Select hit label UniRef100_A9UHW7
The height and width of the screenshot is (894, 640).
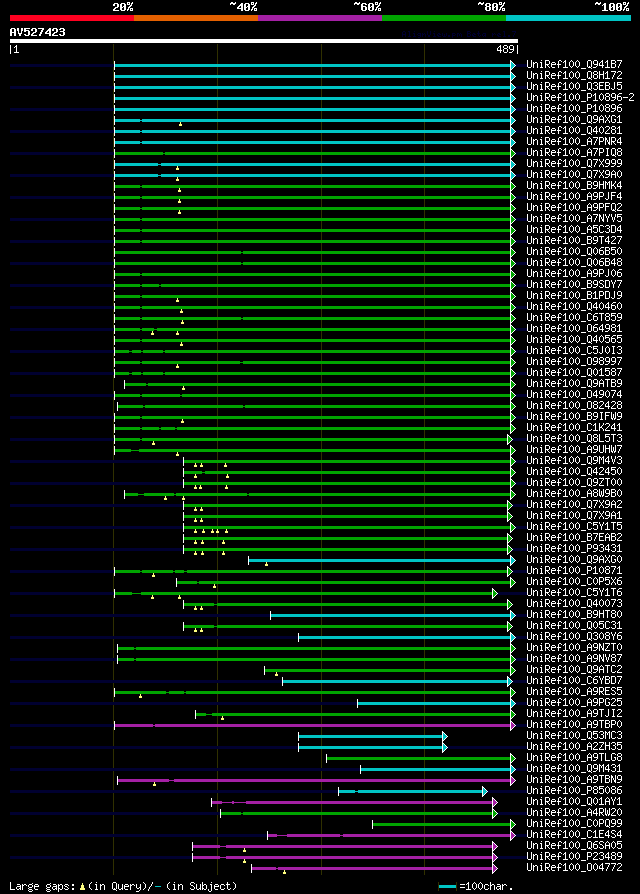[574, 449]
